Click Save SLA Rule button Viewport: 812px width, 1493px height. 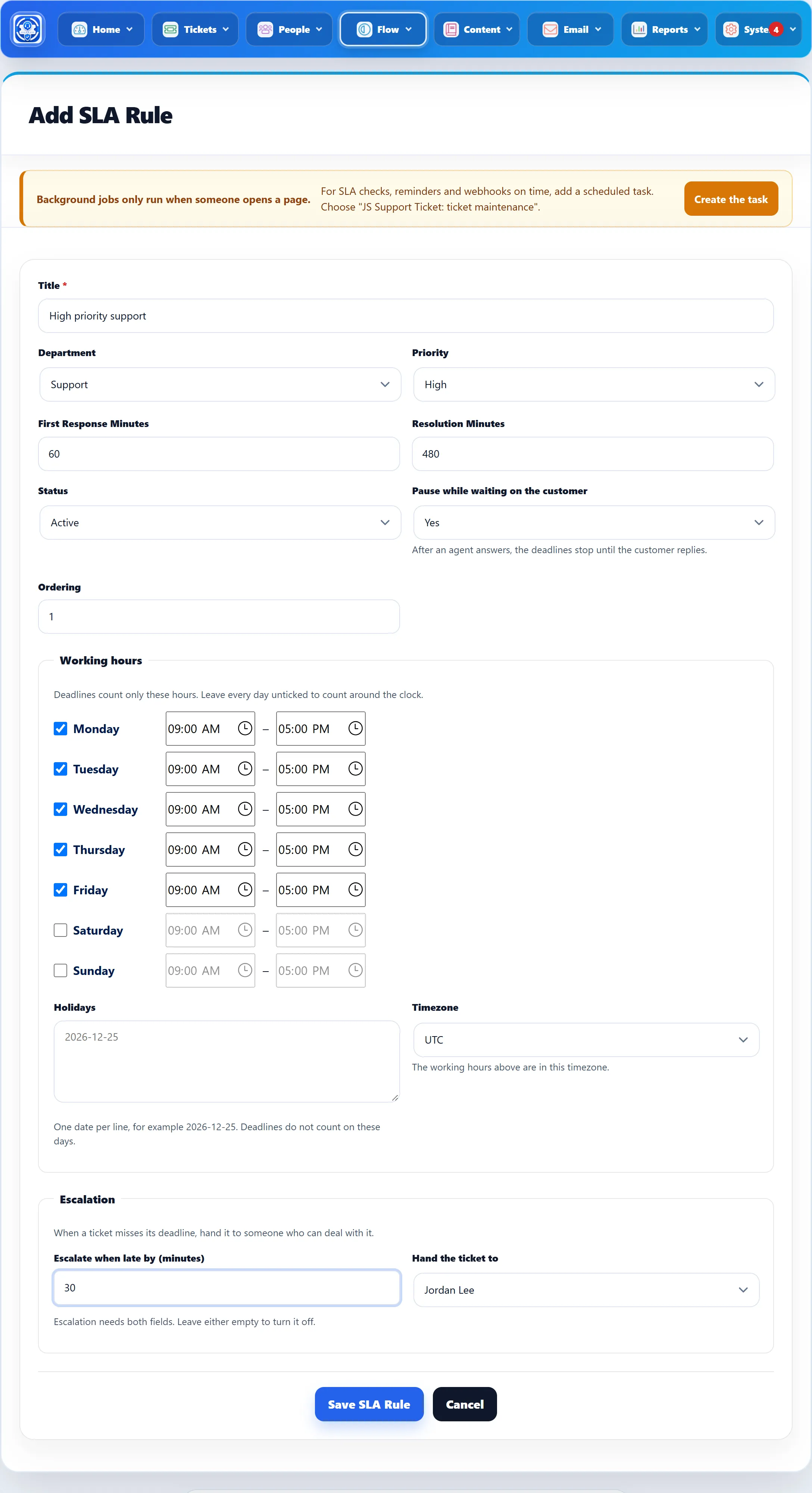click(x=369, y=1404)
